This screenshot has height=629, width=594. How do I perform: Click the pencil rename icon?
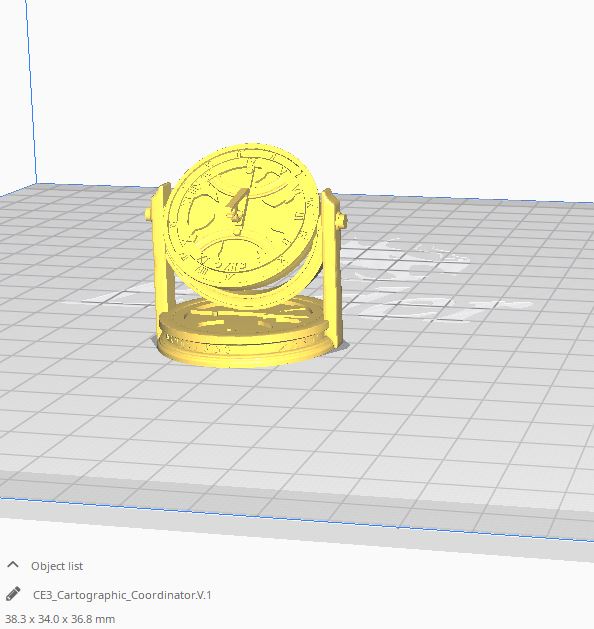[13, 594]
